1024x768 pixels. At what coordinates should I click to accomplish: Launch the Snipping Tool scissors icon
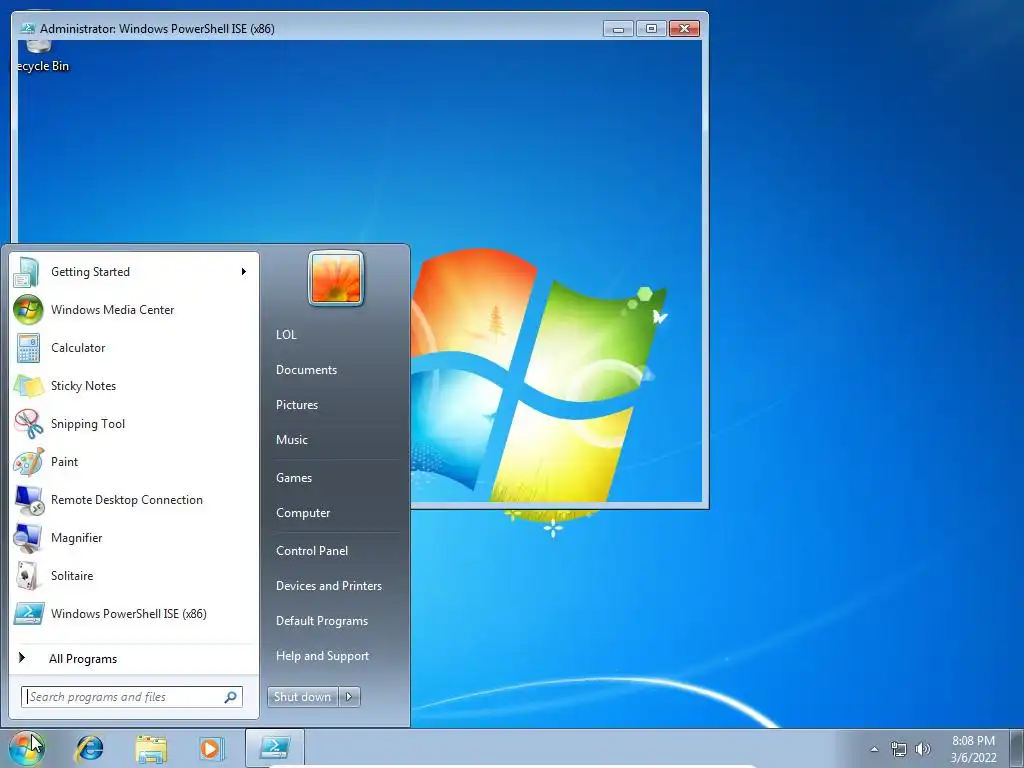28,424
